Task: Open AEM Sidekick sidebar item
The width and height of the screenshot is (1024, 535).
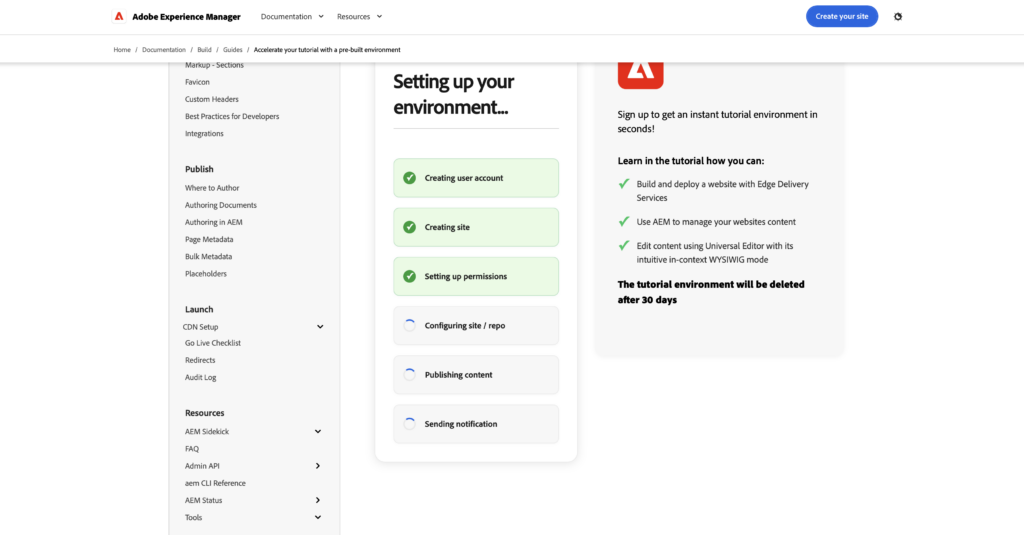Action: [x=207, y=432]
